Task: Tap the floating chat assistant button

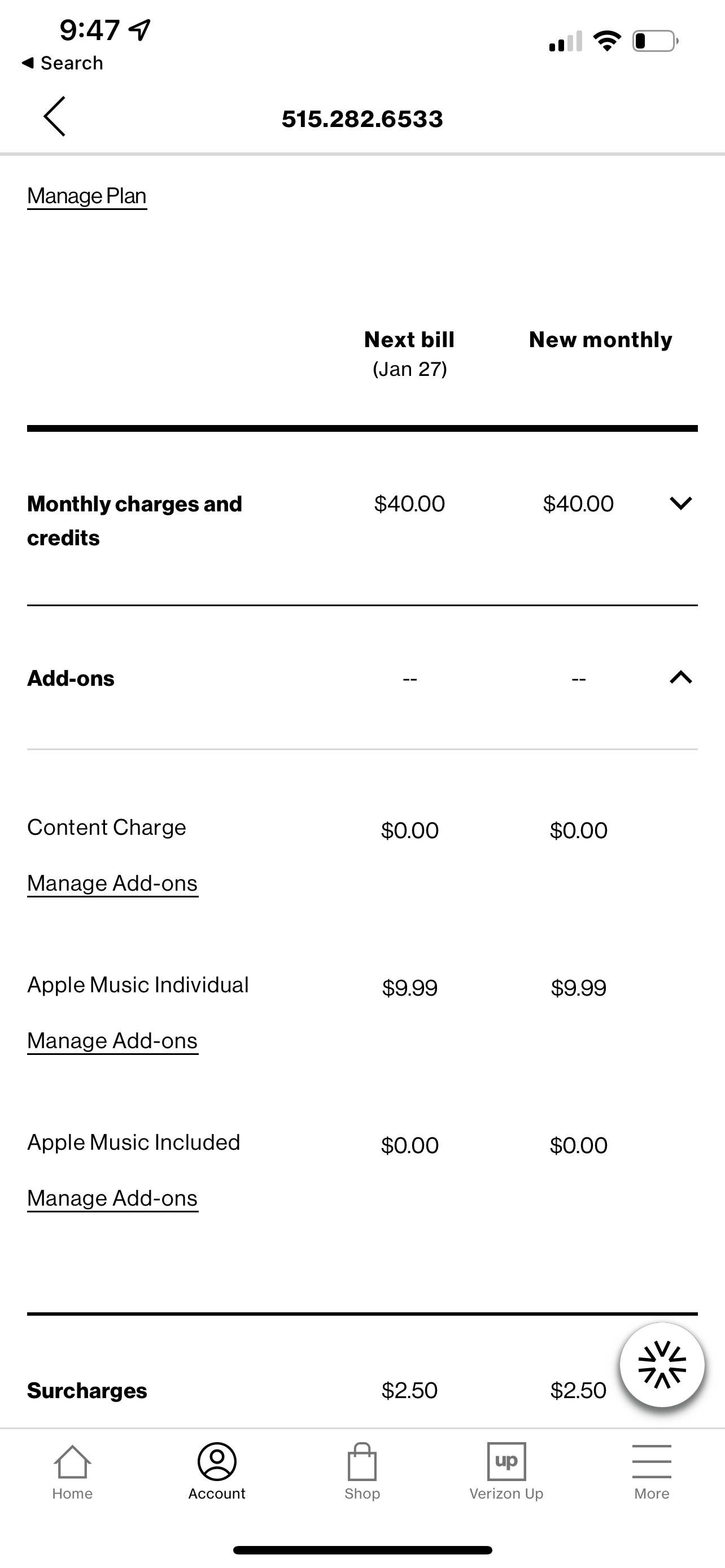Action: (662, 1365)
